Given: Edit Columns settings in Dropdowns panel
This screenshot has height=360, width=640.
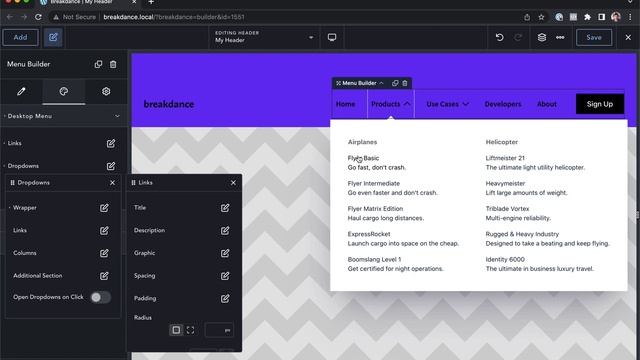Looking at the screenshot, I should (x=104, y=253).
